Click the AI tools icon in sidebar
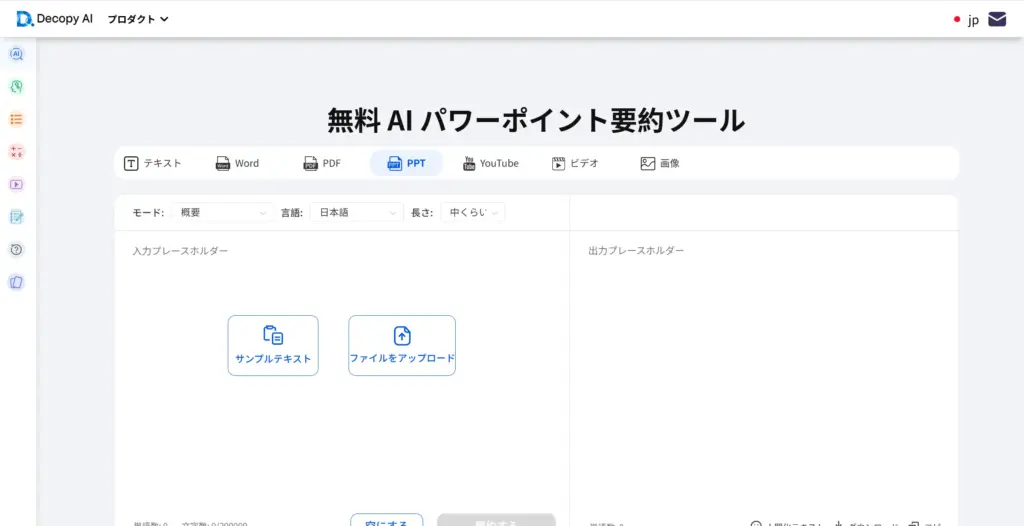Image resolution: width=1024 pixels, height=526 pixels. pos(16,54)
